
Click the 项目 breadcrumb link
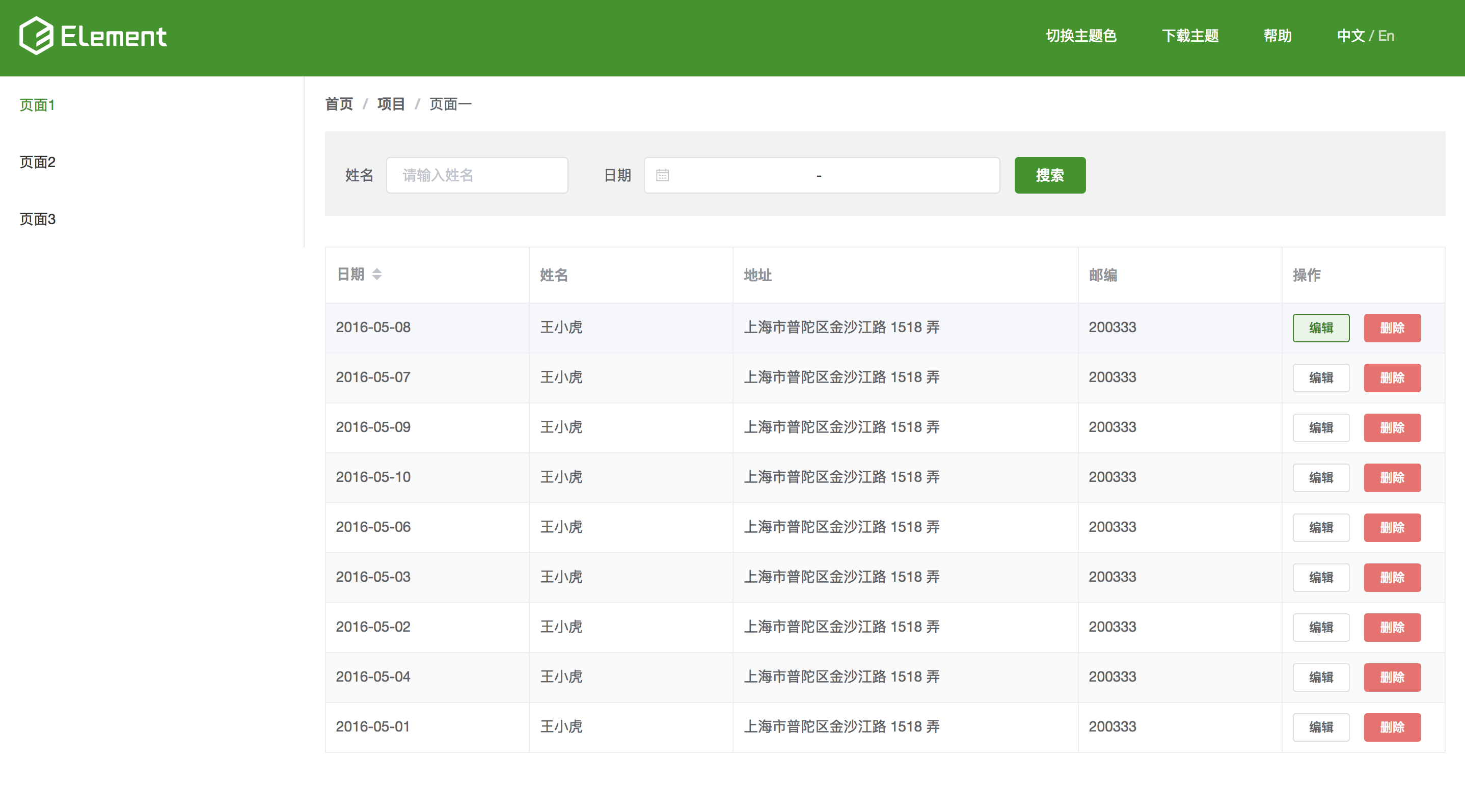tap(391, 104)
